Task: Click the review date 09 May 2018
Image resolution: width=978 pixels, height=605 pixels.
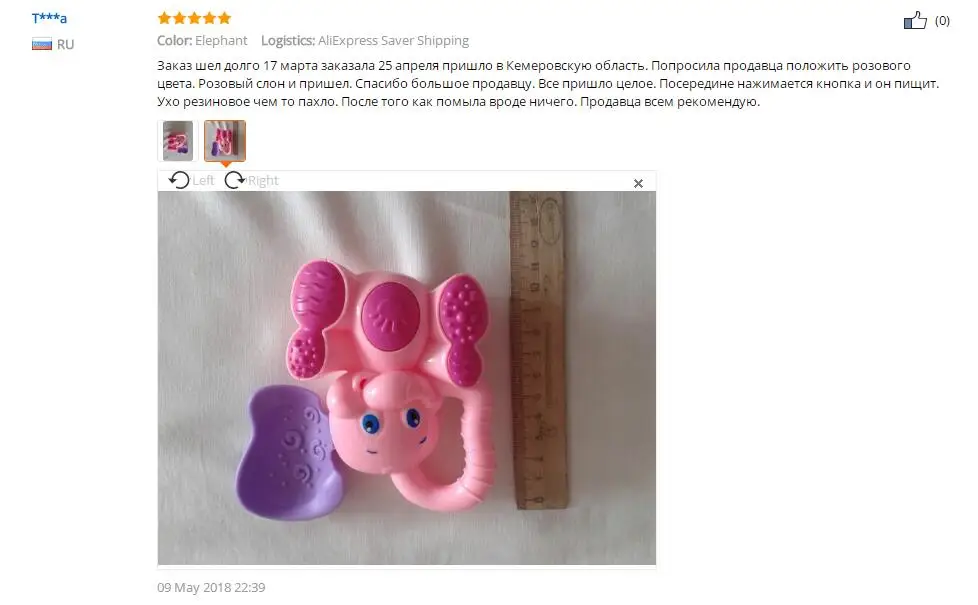Action: tap(211, 588)
